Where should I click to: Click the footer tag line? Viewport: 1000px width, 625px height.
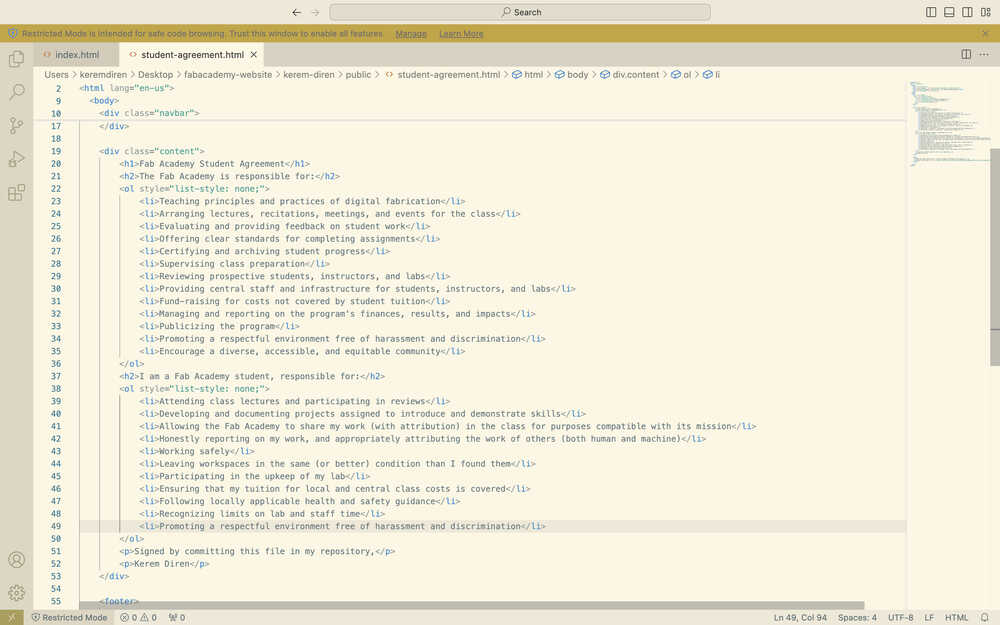[119, 600]
